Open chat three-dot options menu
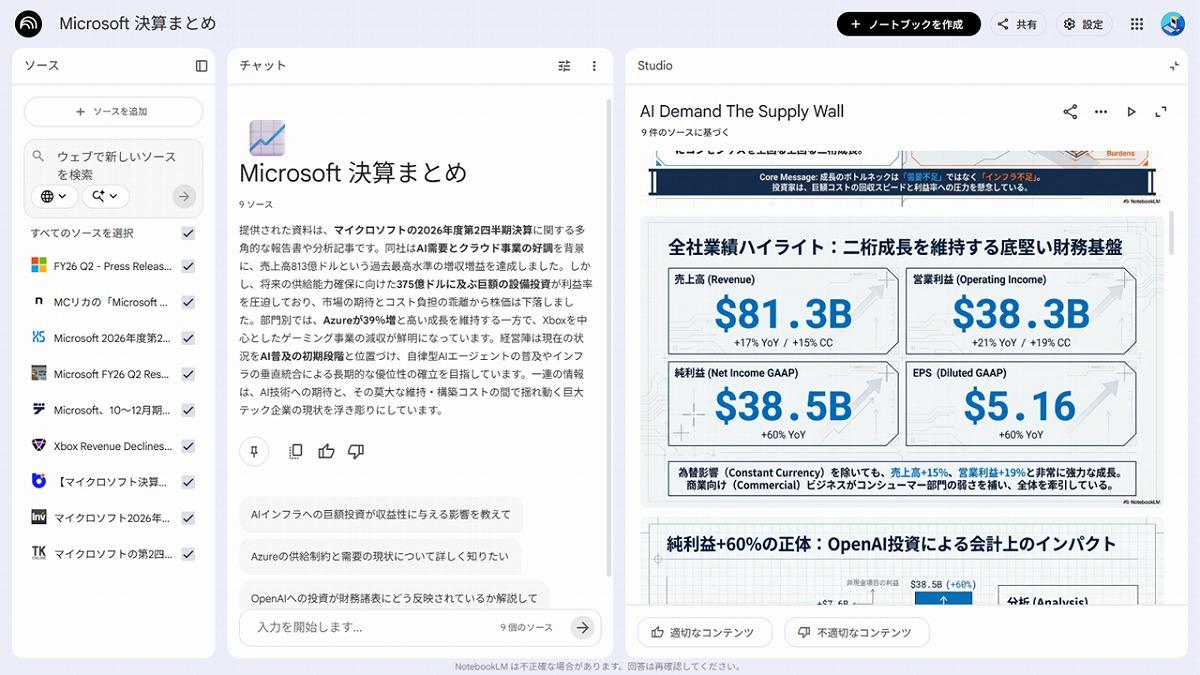This screenshot has height=675, width=1200. pos(594,66)
